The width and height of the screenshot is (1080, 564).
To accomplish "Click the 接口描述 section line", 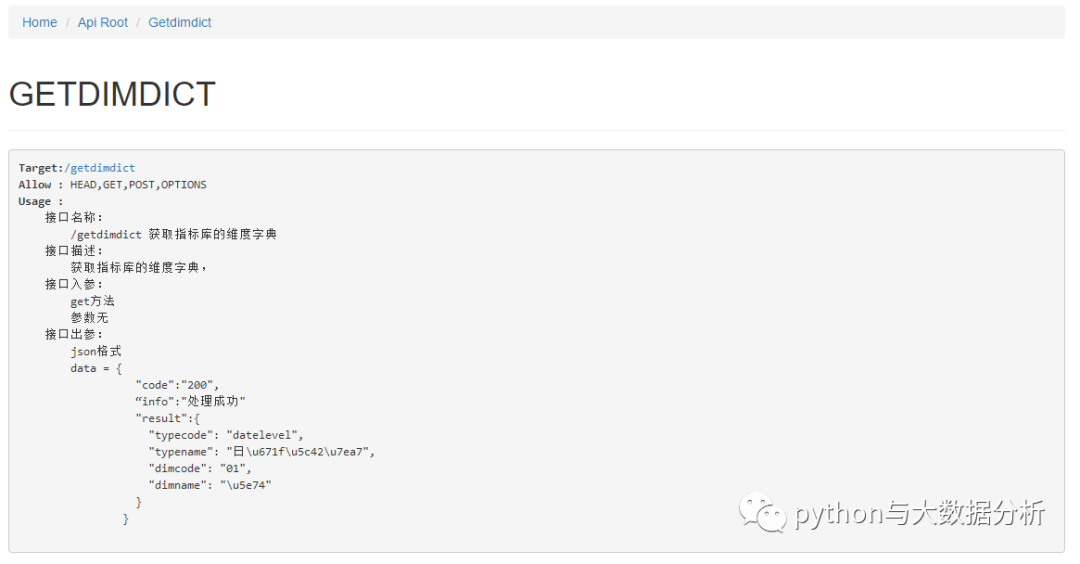I will click(x=74, y=251).
